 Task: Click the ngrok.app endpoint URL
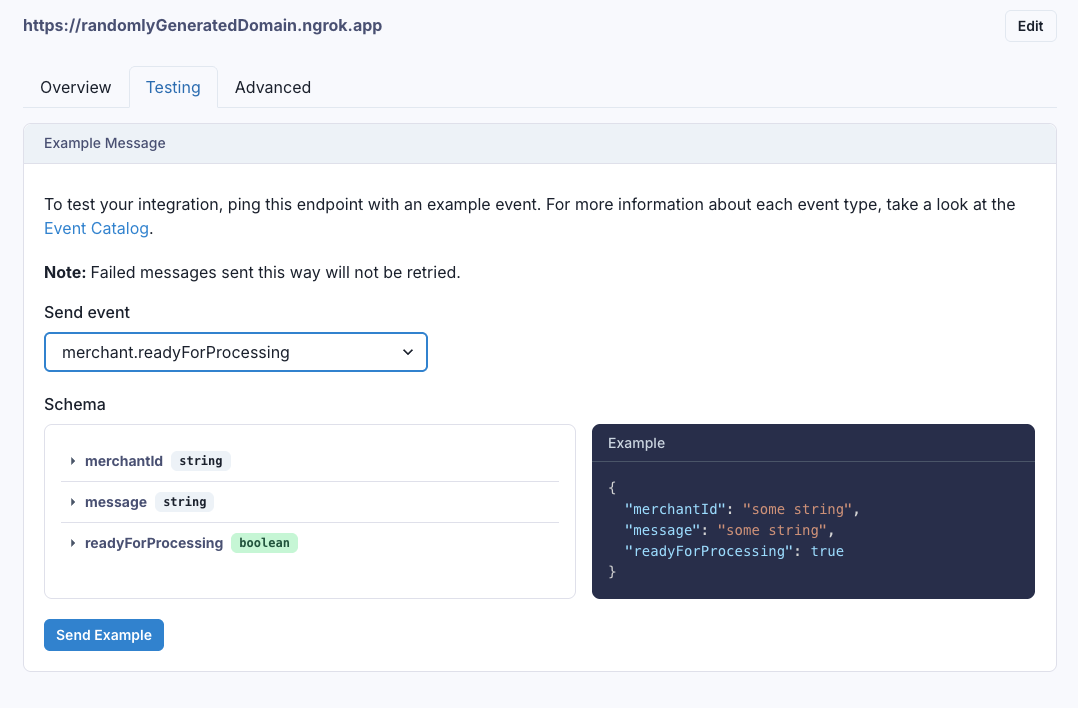202,25
